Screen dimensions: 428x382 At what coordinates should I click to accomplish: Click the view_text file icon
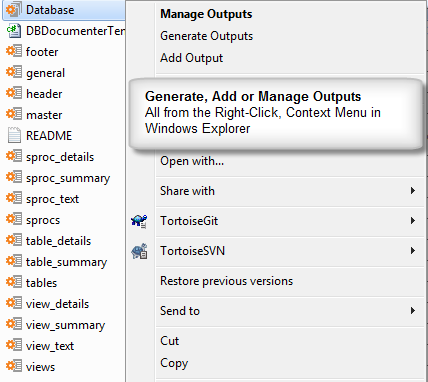pos(14,346)
